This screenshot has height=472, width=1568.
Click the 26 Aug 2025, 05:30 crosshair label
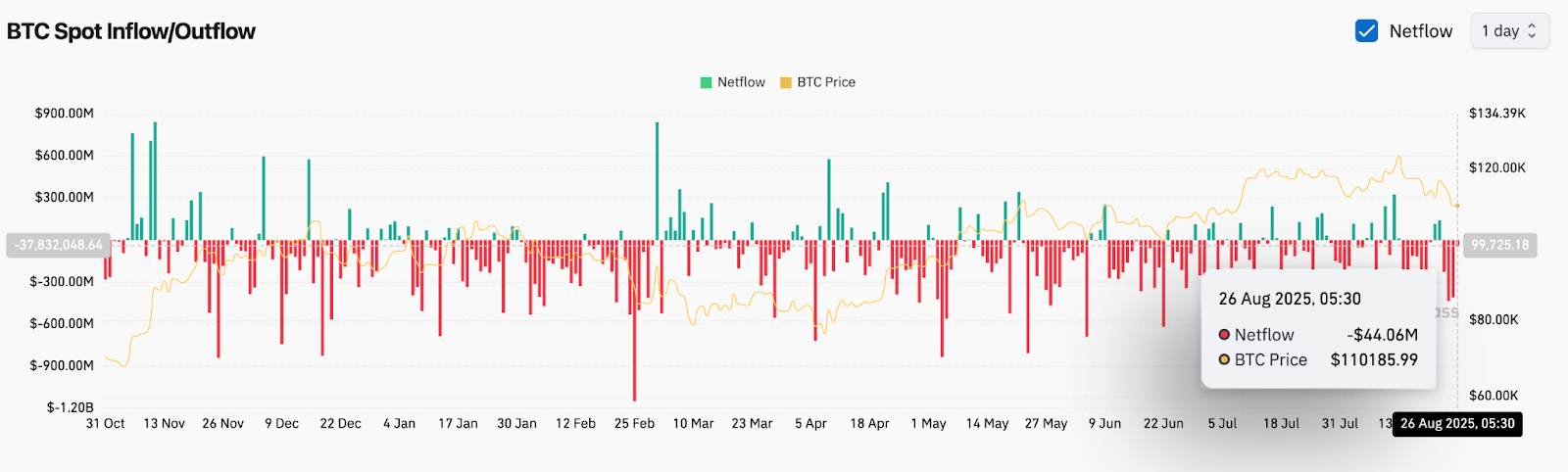click(1457, 424)
